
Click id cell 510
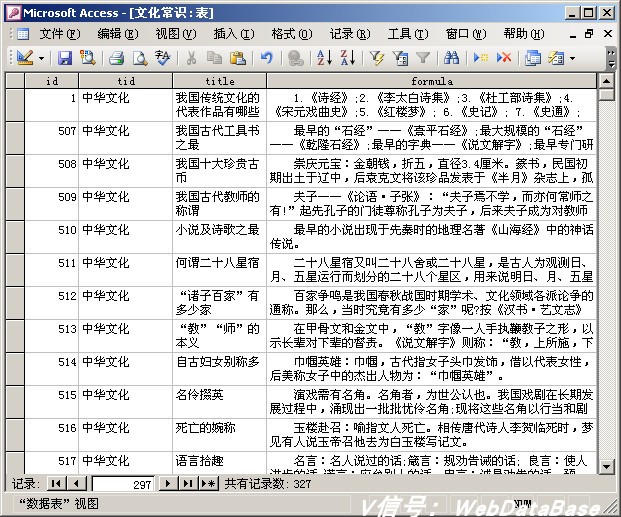pyautogui.click(x=51, y=237)
